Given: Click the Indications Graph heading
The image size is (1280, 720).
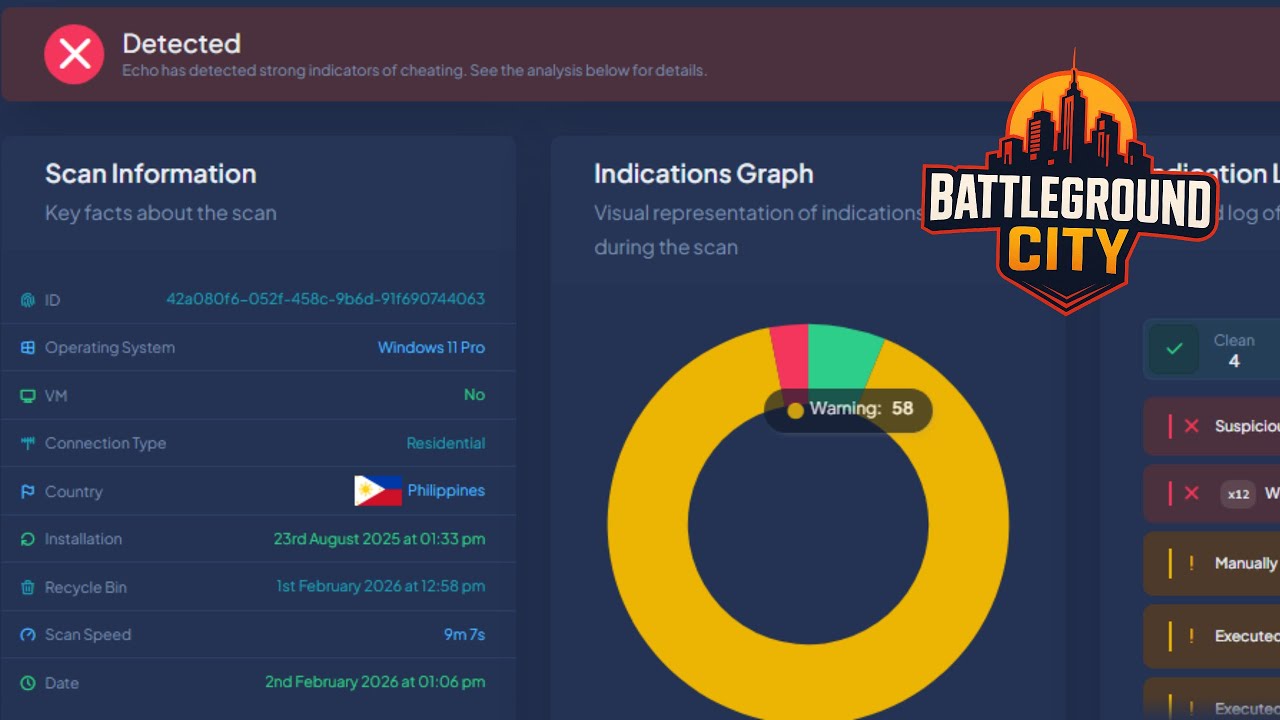Looking at the screenshot, I should coord(704,174).
